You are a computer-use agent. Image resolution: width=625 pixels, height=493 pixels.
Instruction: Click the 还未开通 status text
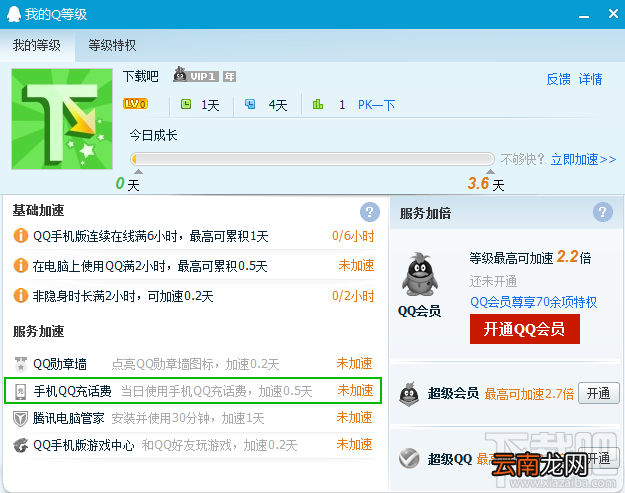493,281
